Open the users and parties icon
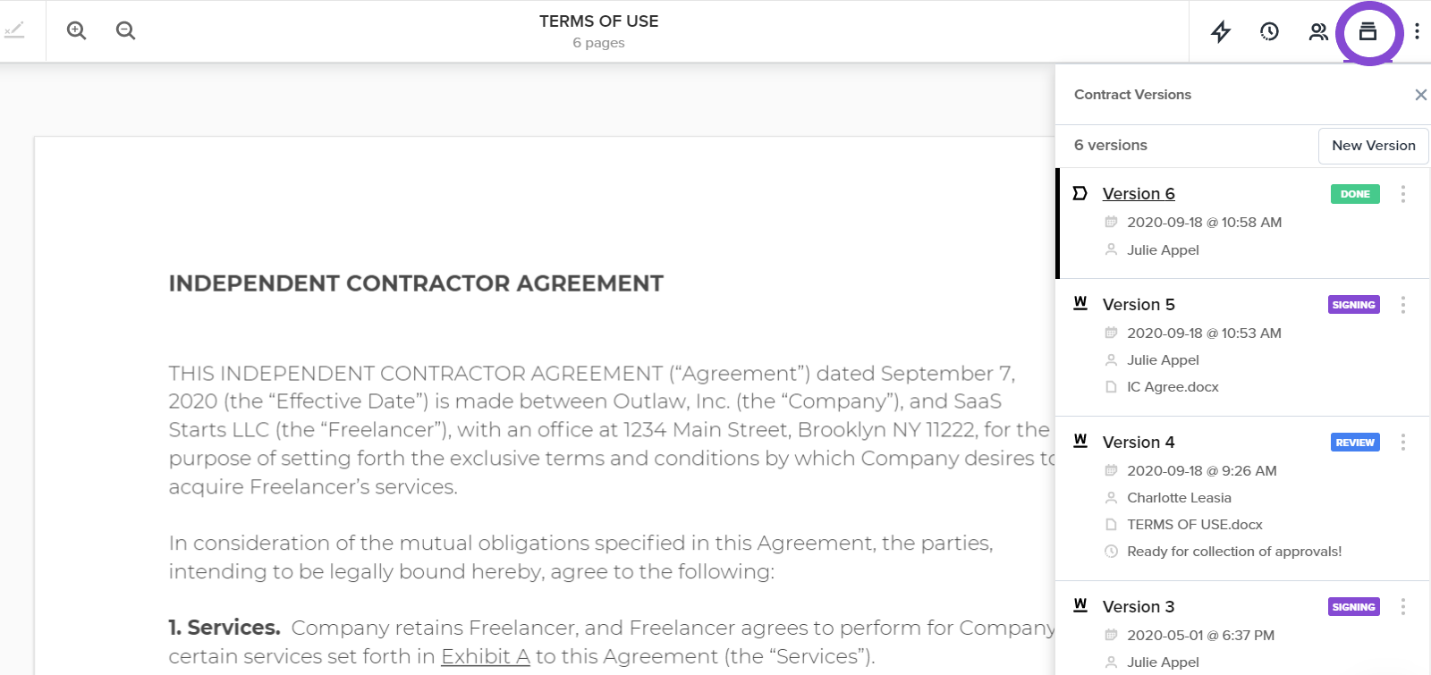This screenshot has height=675, width=1431. pos(1318,31)
